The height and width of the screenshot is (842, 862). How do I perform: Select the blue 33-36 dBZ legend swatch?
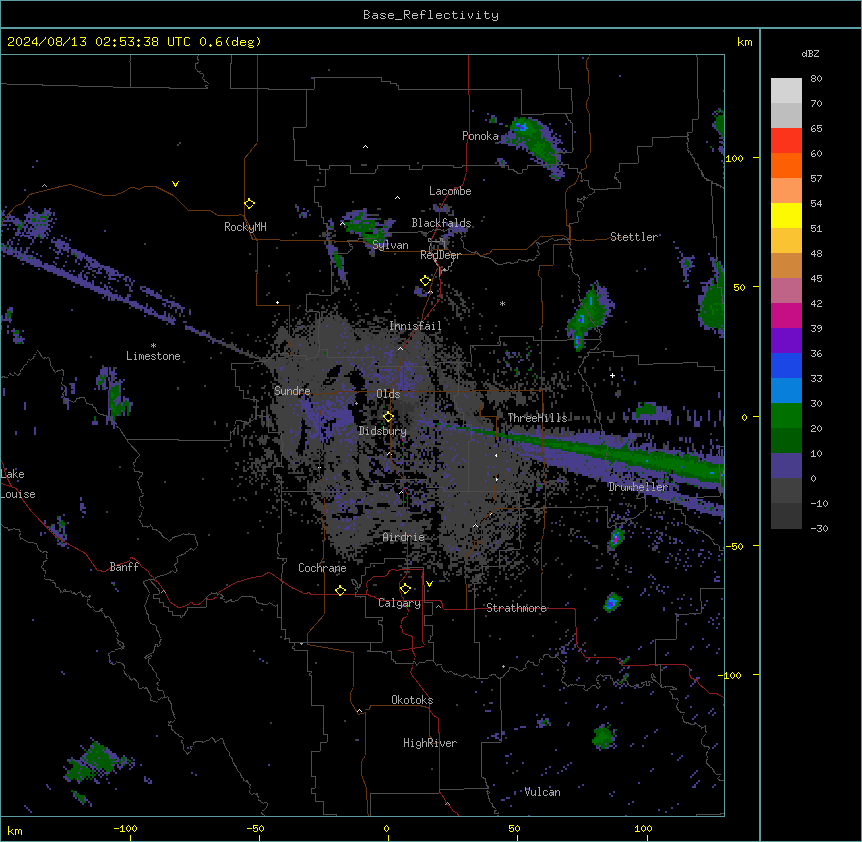click(786, 365)
